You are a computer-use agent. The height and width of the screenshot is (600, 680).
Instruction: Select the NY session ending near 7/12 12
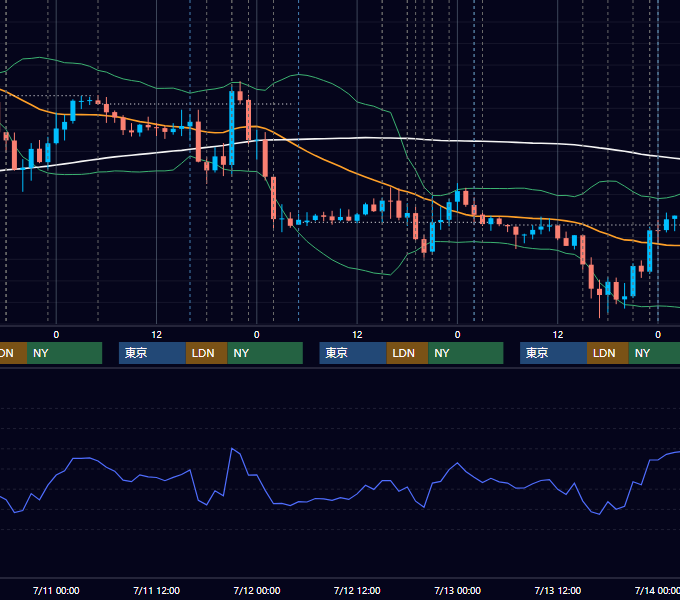(265, 353)
